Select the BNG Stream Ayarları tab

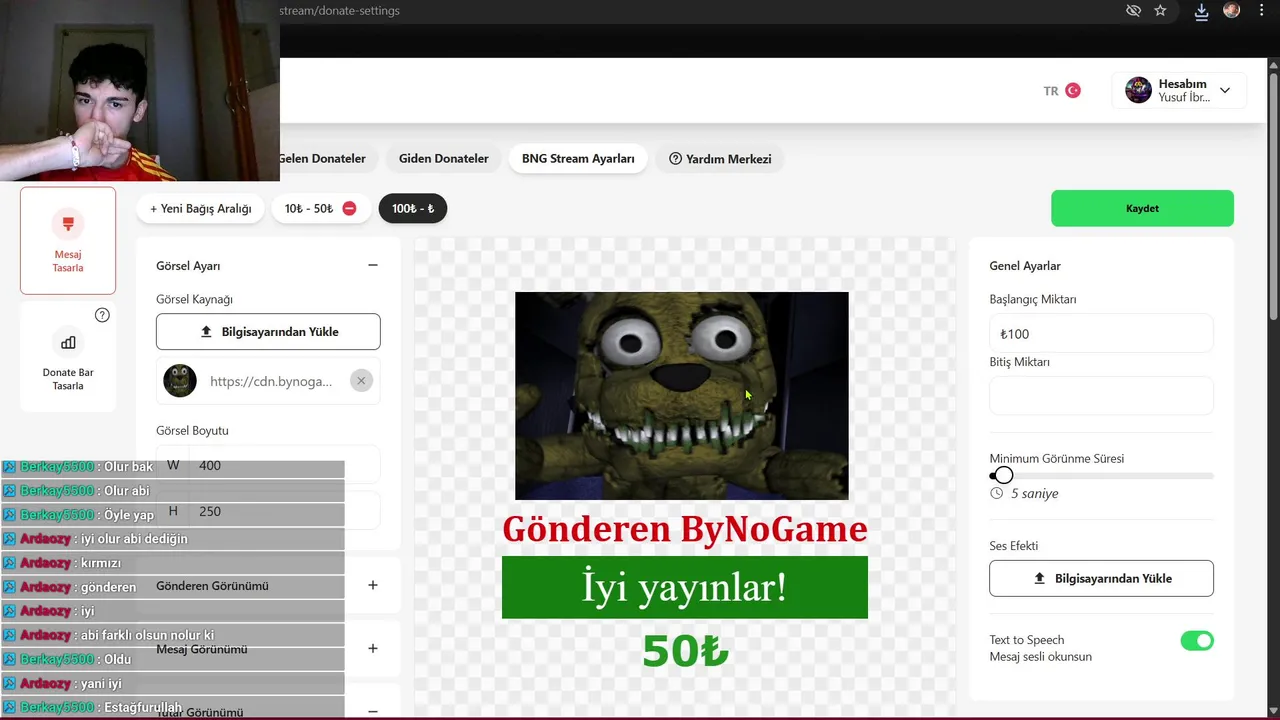578,158
